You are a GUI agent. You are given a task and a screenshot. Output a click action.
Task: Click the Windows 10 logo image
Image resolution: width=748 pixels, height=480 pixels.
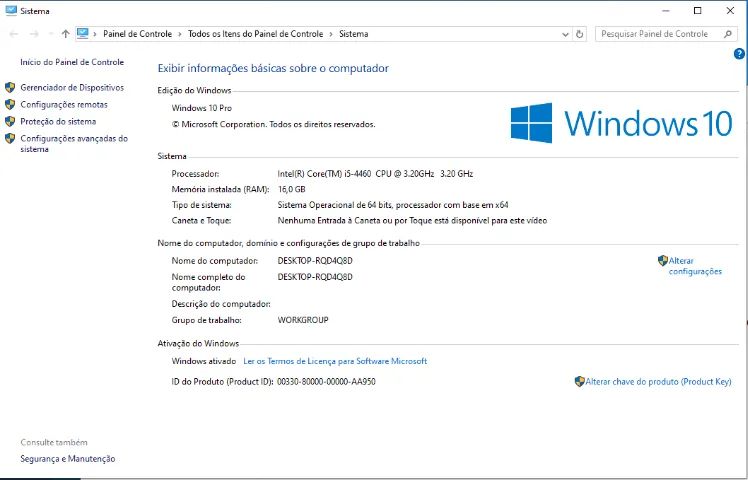coord(621,123)
